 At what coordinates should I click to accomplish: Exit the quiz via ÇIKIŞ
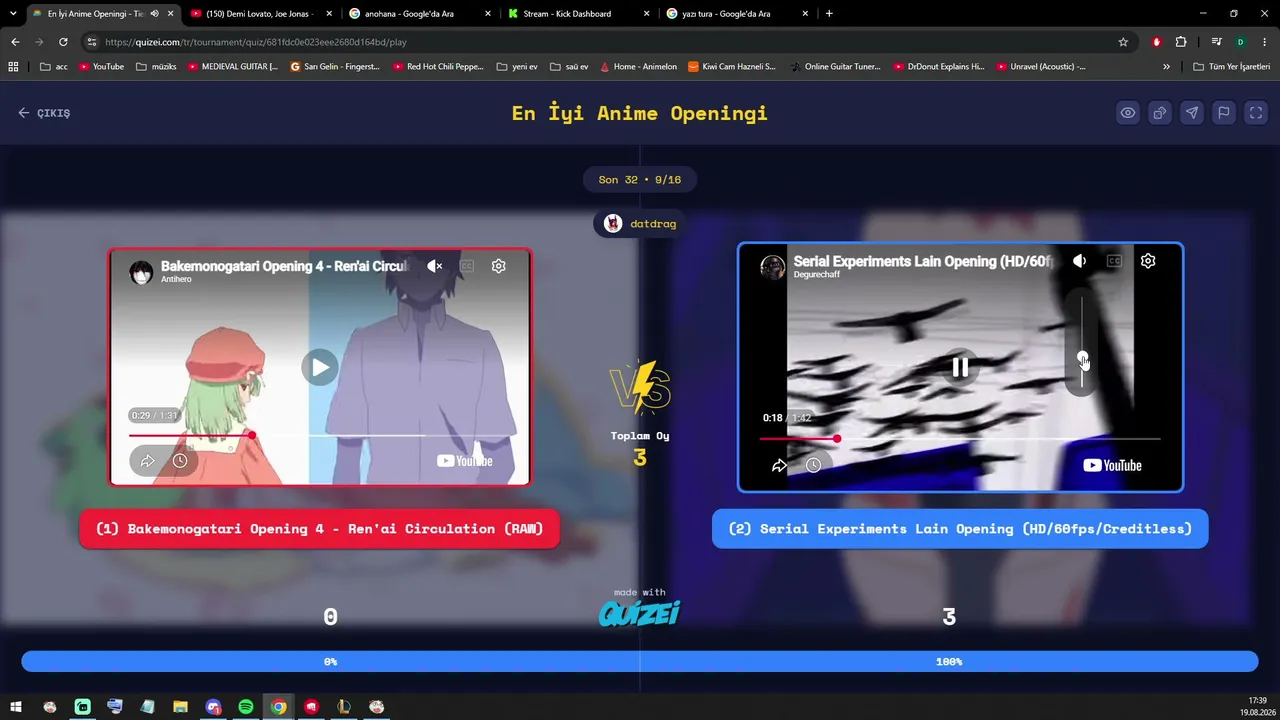pos(44,113)
